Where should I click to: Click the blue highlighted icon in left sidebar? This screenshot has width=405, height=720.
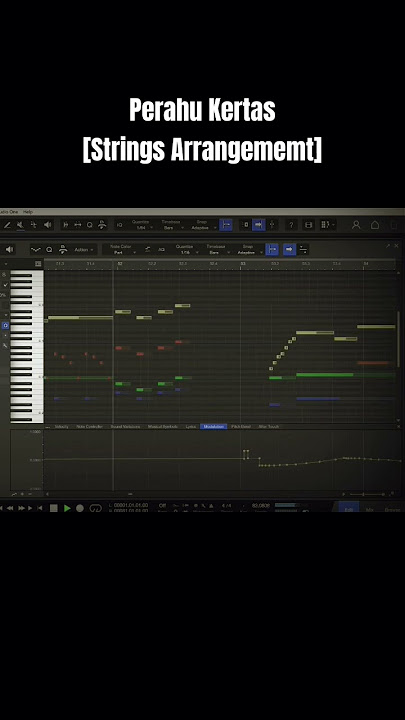click(x=5, y=325)
